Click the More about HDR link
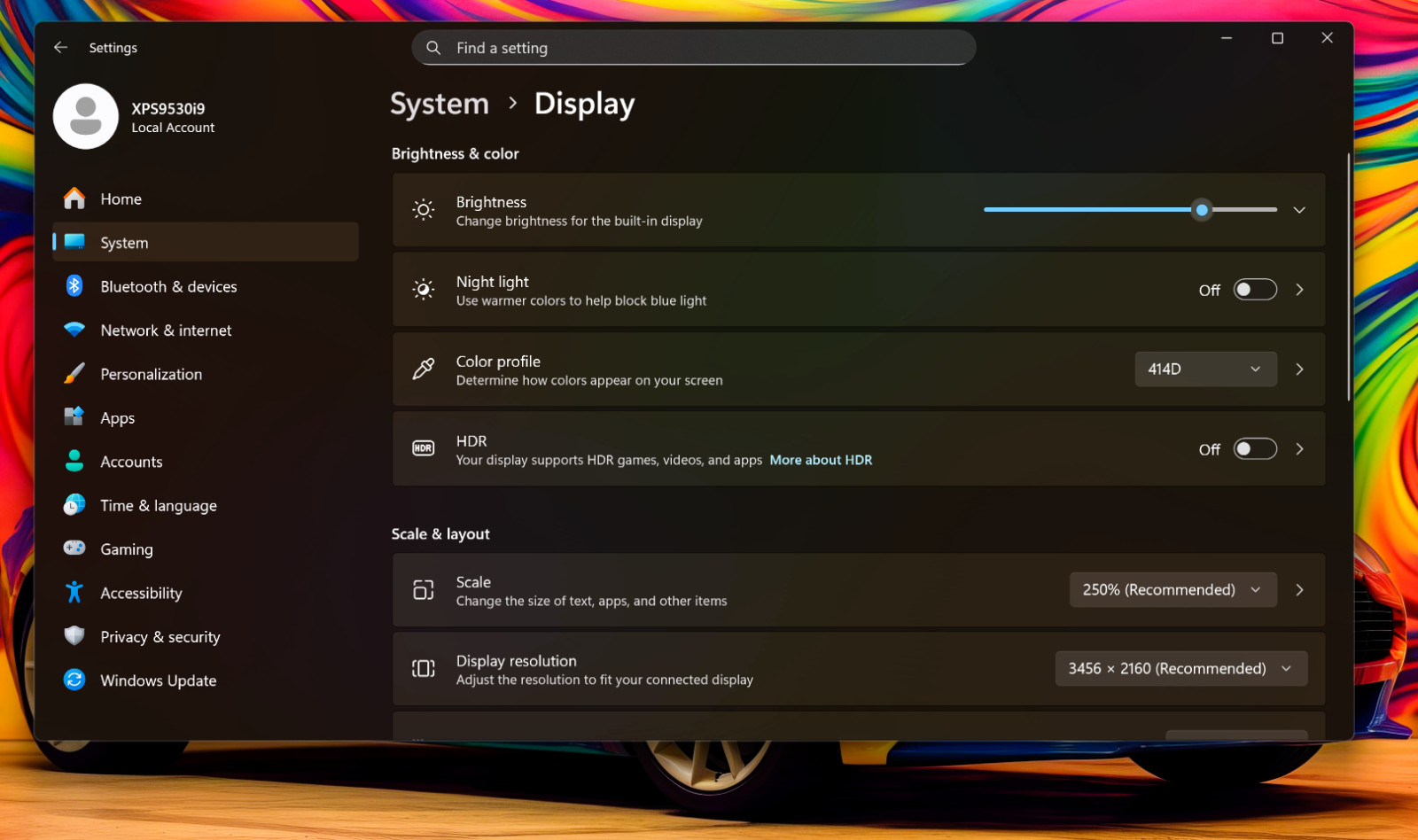Image resolution: width=1418 pixels, height=840 pixels. pos(821,460)
